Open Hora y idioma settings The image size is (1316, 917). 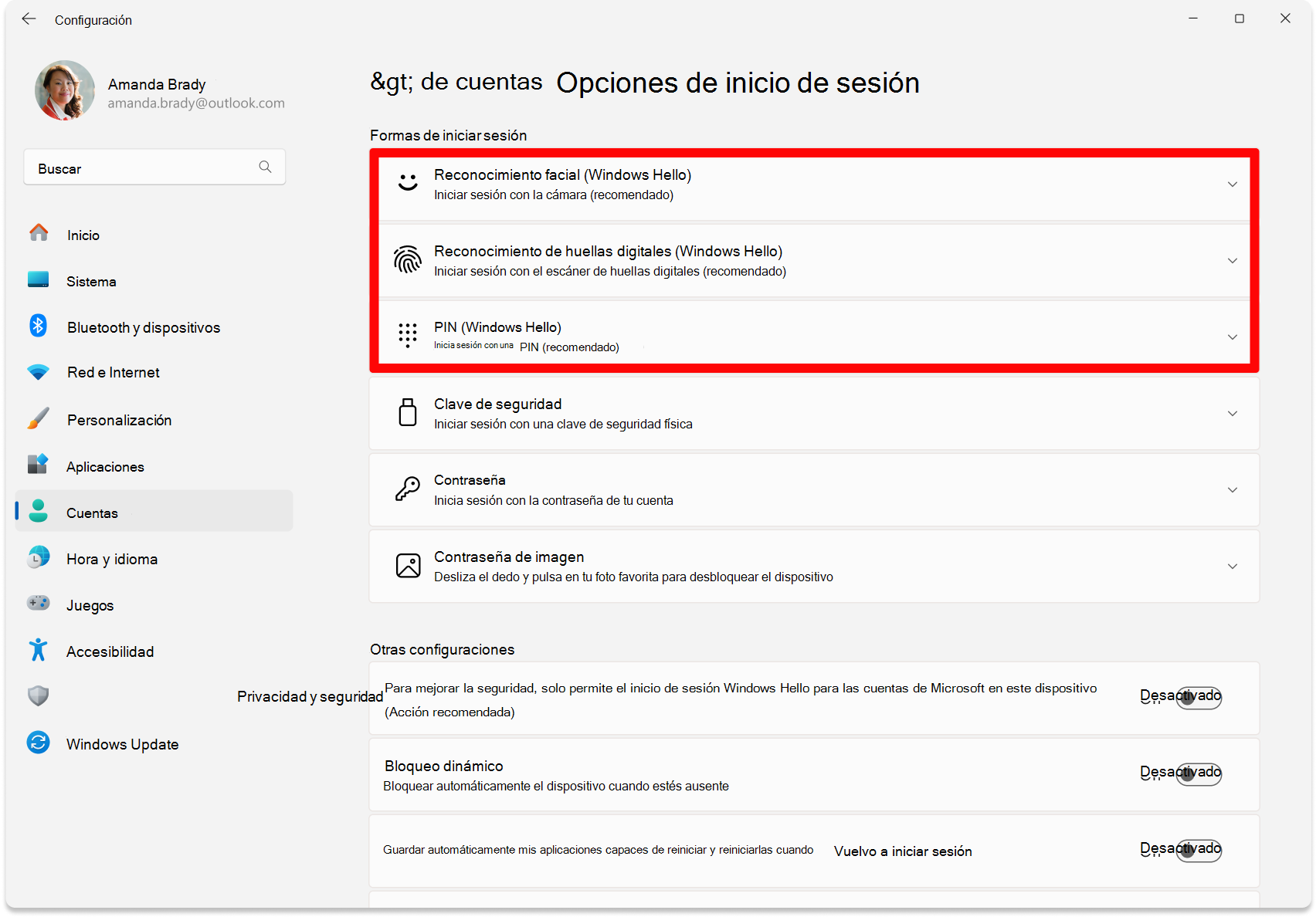[112, 558]
